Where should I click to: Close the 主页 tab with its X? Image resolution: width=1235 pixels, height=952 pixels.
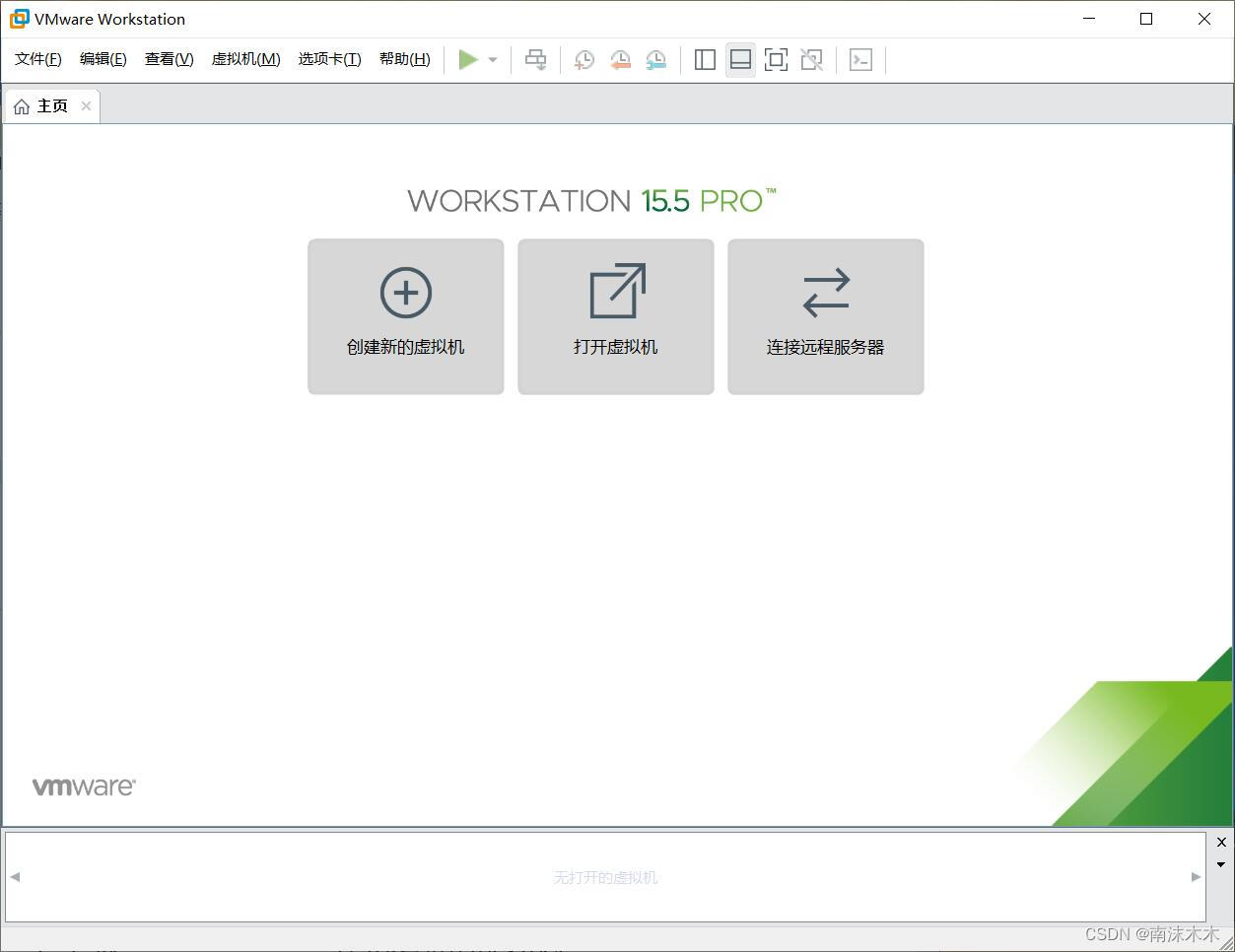[86, 106]
